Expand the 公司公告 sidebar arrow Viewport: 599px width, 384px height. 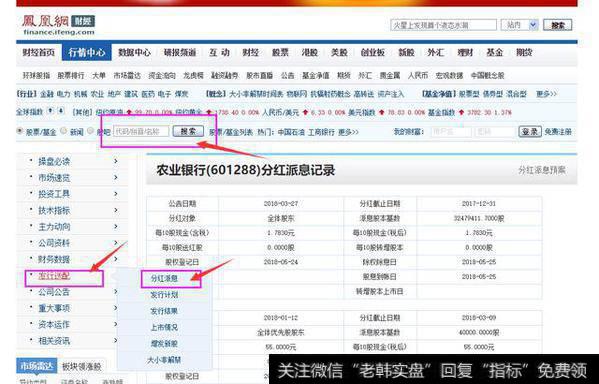point(116,292)
